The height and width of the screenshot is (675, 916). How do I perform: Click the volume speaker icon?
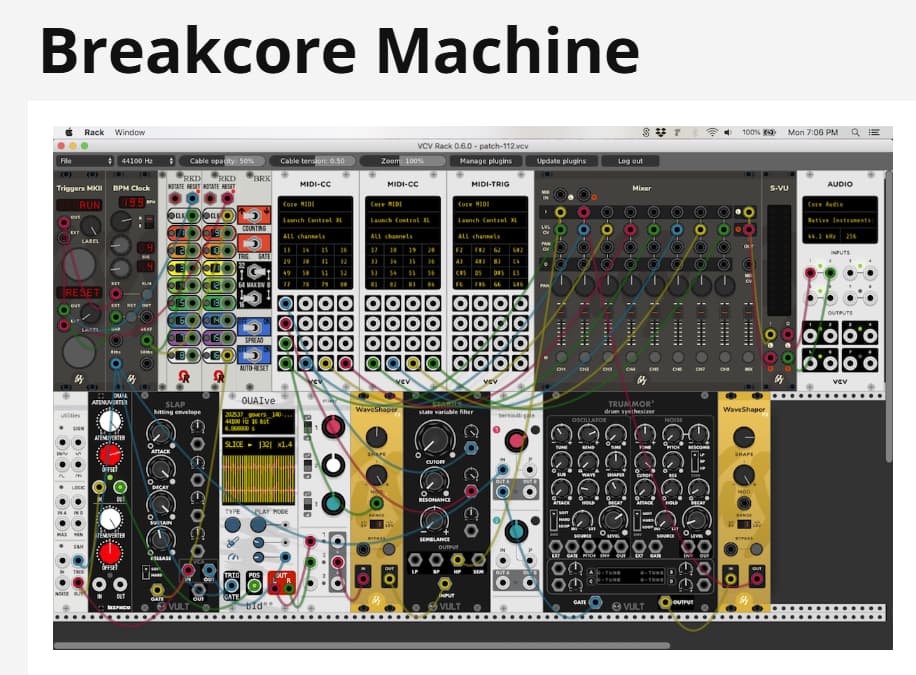pyautogui.click(x=728, y=132)
